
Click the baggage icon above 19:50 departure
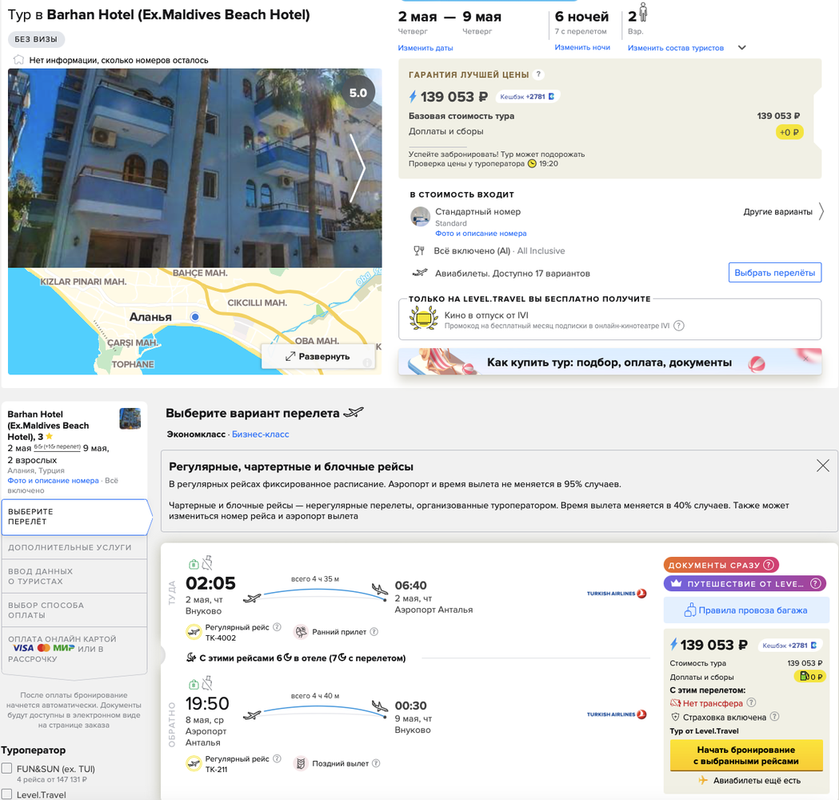point(194,684)
